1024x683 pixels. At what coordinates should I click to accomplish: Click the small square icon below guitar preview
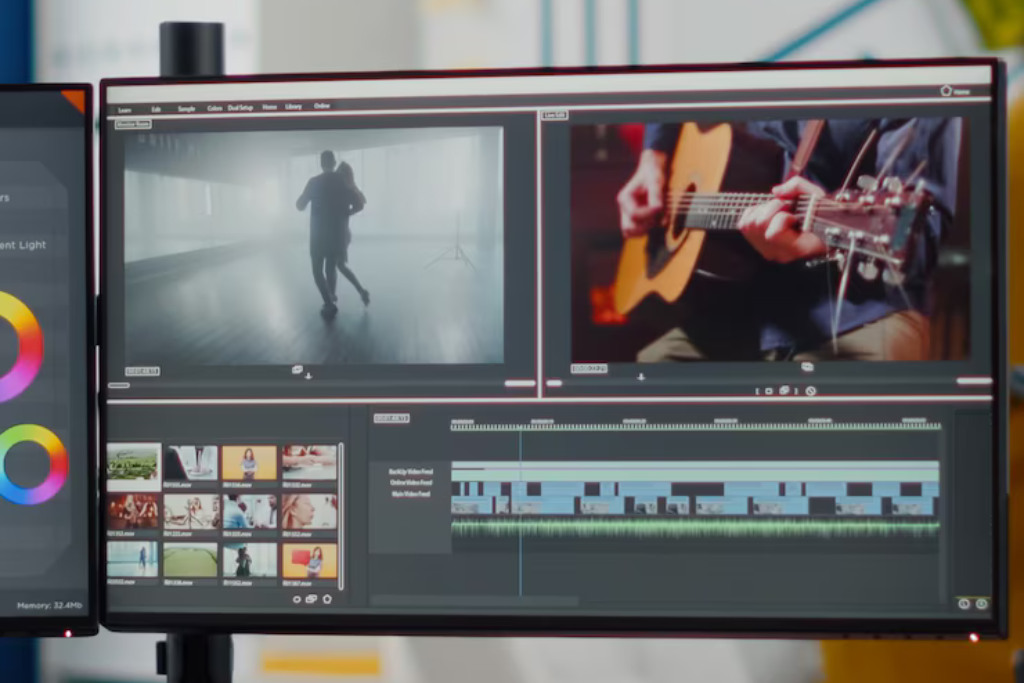click(x=769, y=391)
